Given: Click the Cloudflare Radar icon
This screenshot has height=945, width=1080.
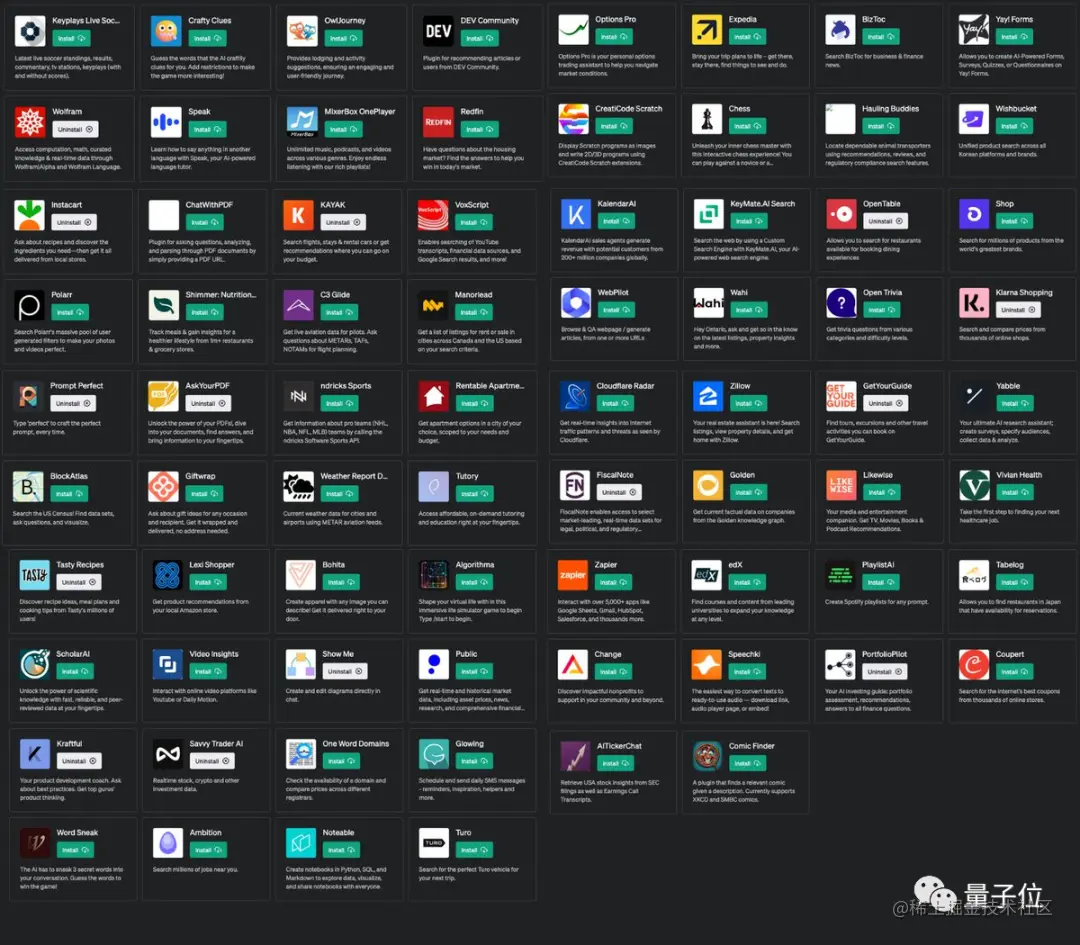Looking at the screenshot, I should click(x=574, y=396).
